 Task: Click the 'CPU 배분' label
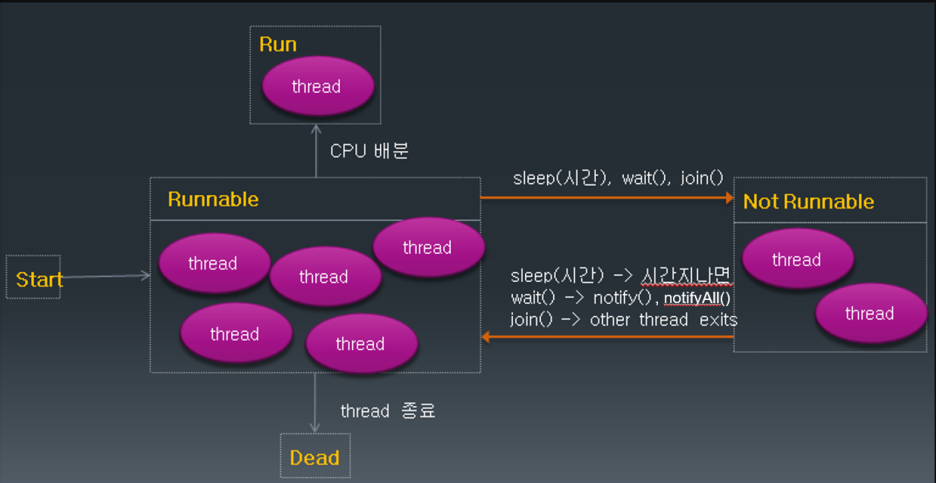pos(369,150)
